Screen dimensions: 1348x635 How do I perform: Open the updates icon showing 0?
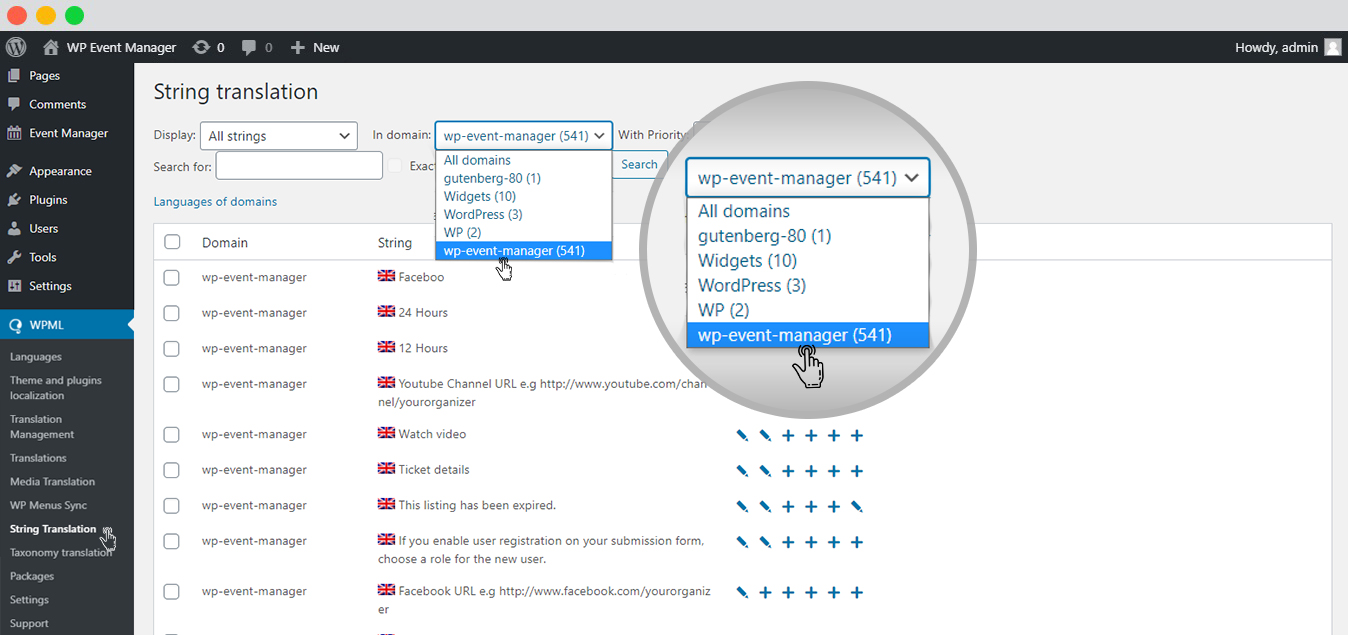(x=201, y=47)
